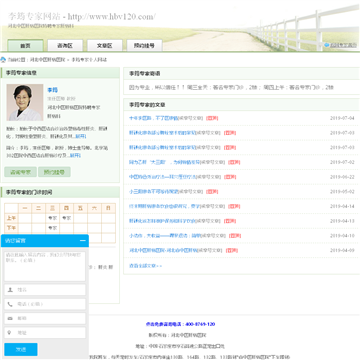Click the globe icon at the banner's right edge
360x360 pixels.
(327, 45)
